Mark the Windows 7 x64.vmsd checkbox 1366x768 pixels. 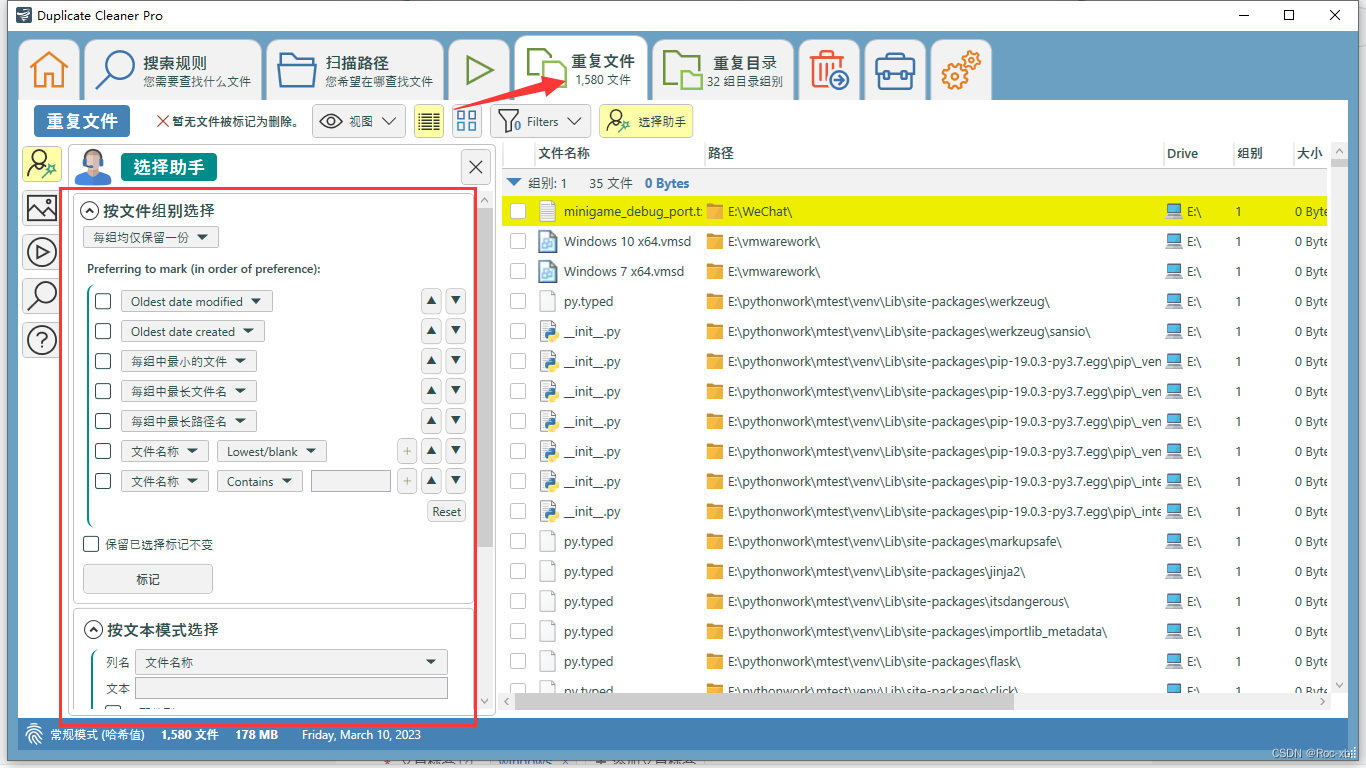coord(518,271)
